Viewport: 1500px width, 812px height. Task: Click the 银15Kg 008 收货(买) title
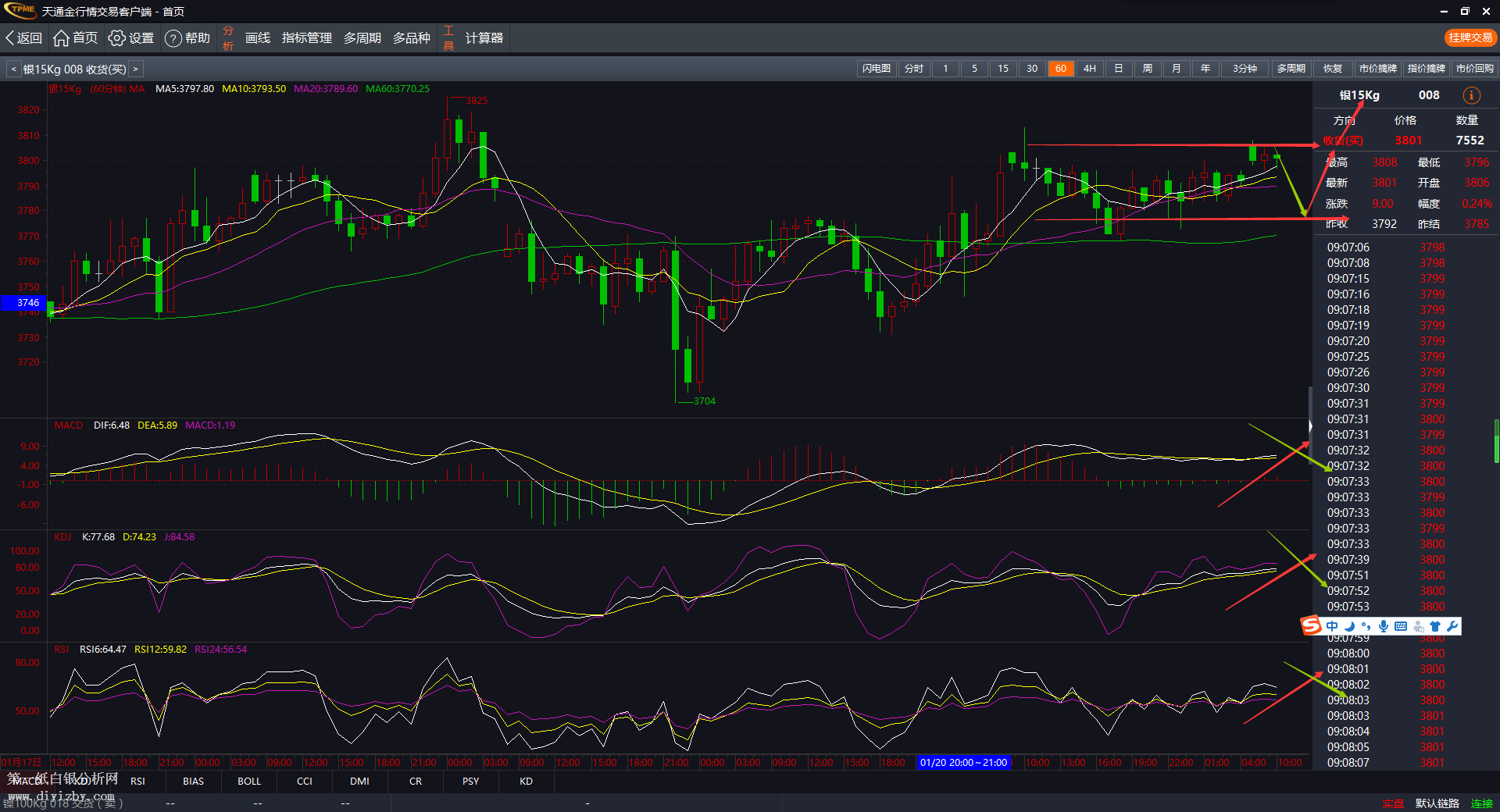pyautogui.click(x=74, y=69)
